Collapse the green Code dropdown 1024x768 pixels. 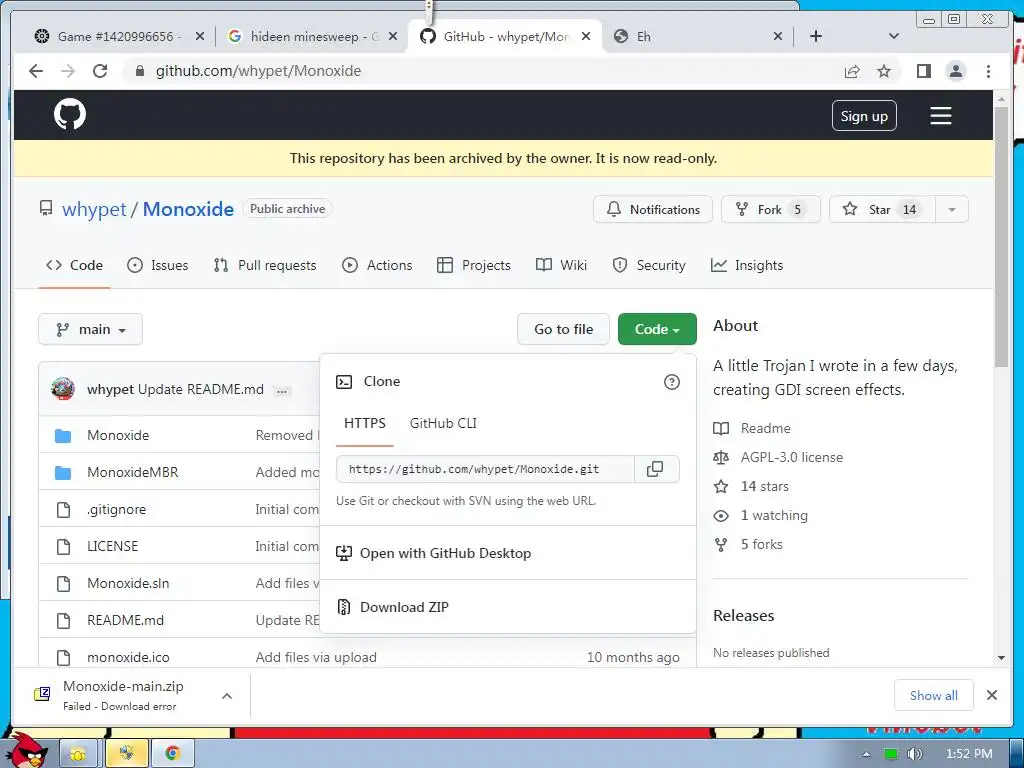[657, 329]
